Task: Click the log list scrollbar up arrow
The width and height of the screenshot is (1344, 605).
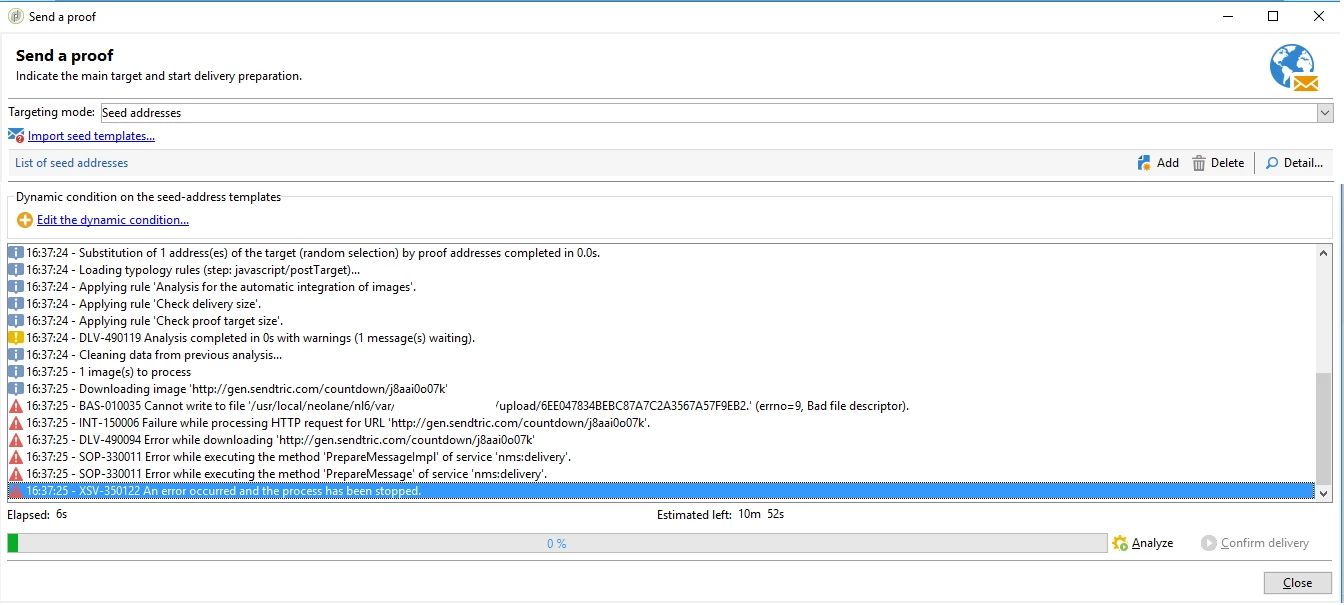Action: (x=1325, y=252)
